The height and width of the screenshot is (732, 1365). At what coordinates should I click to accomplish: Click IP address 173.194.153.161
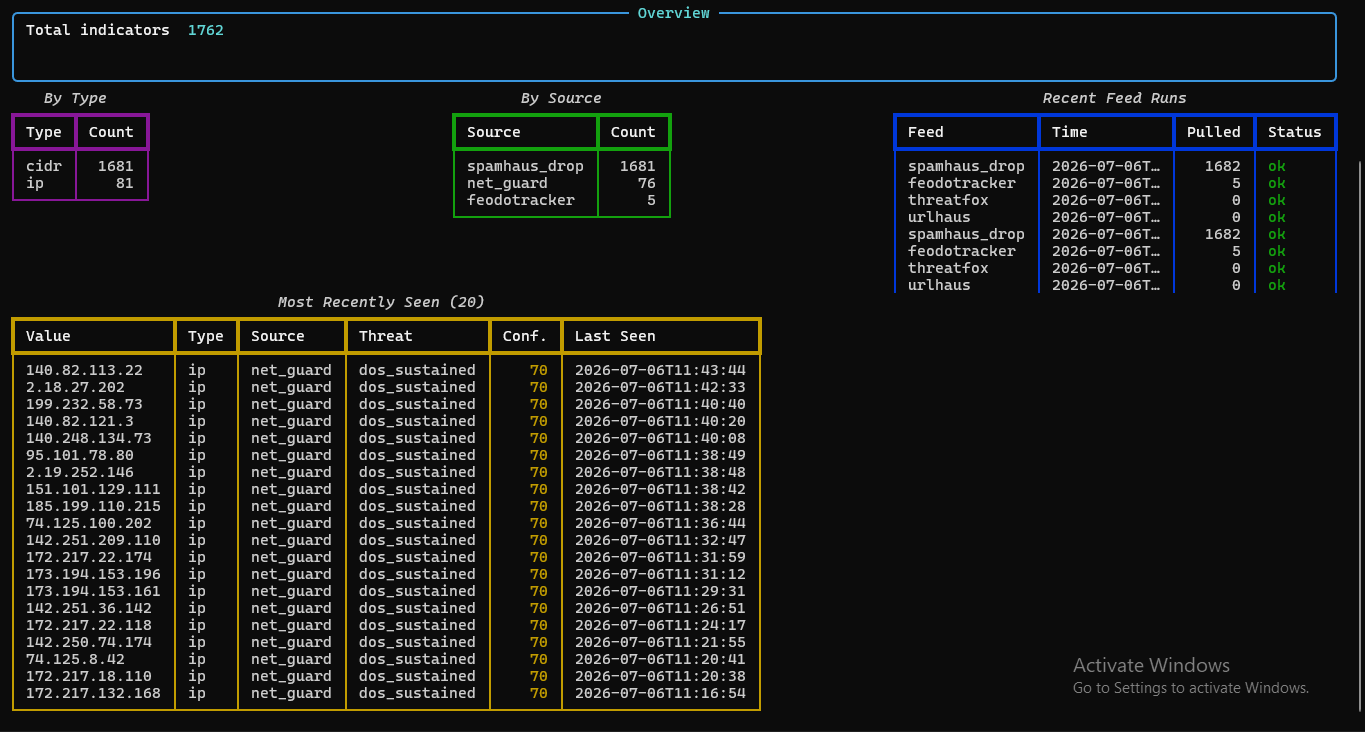pos(93,591)
